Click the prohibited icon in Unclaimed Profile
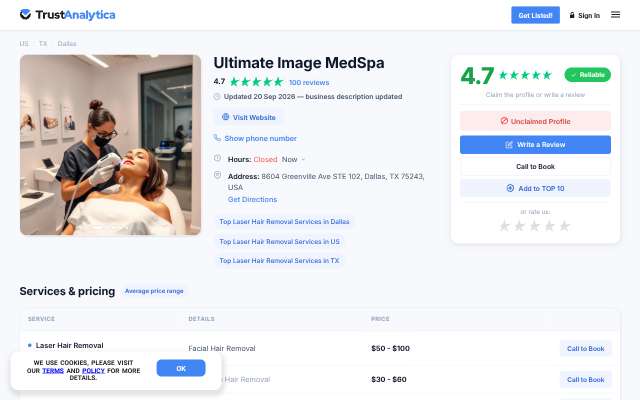The width and height of the screenshot is (640, 400). coord(504,121)
